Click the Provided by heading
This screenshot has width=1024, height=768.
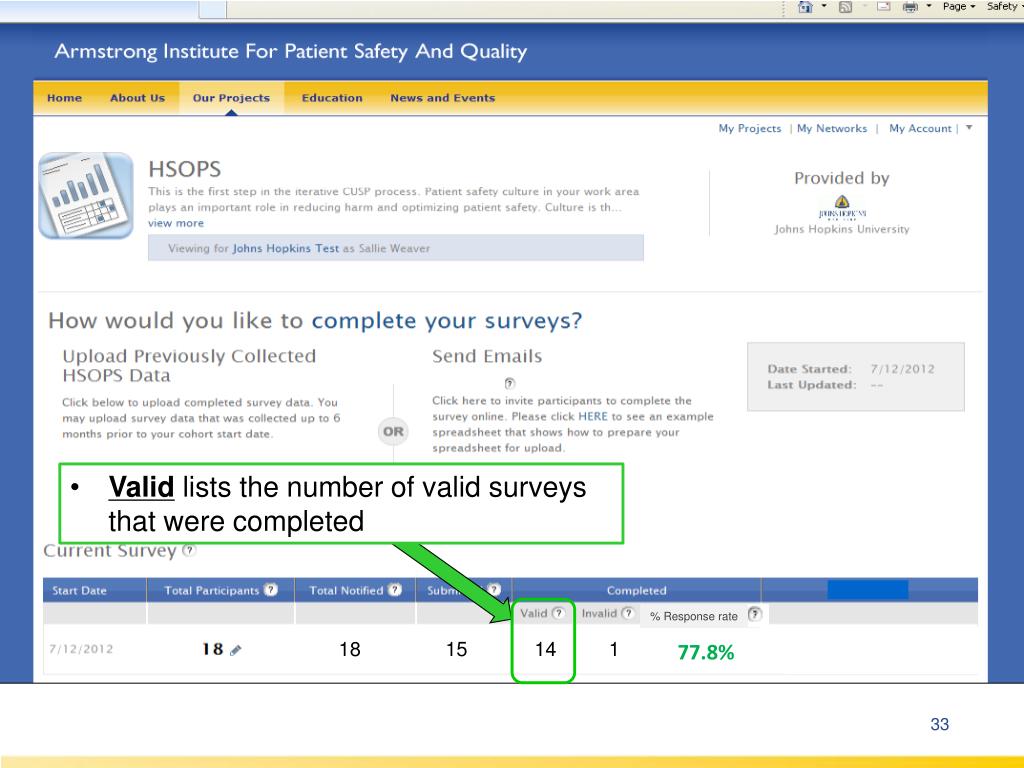[842, 178]
